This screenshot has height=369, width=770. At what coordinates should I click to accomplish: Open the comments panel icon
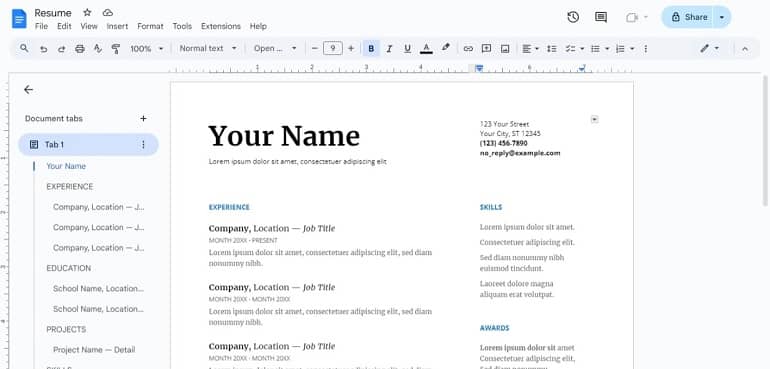tap(601, 17)
